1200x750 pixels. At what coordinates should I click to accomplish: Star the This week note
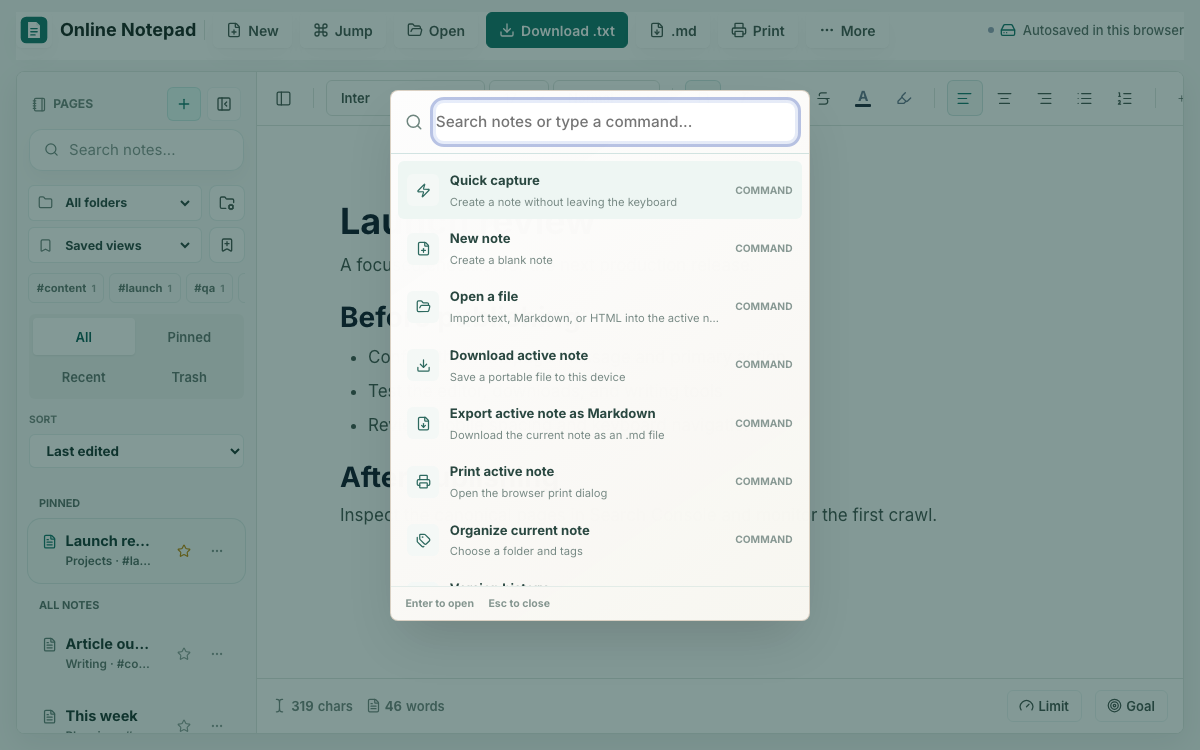coord(184,726)
